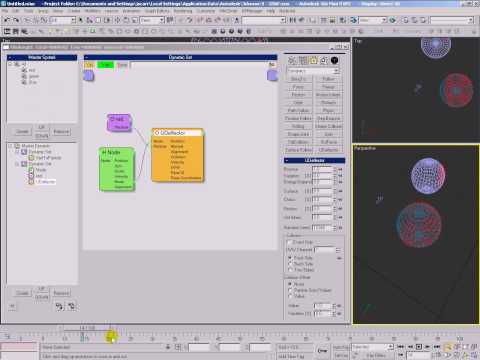Click the current frame number field
The image size is (480, 360).
pyautogui.click(x=419, y=355)
